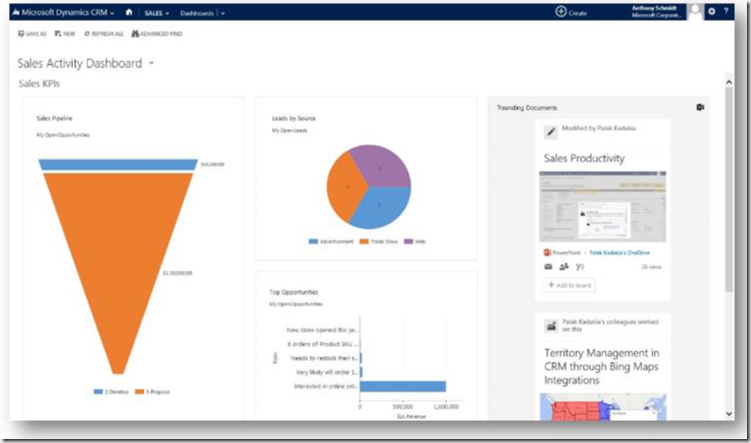Image resolution: width=751 pixels, height=443 pixels.
Task: Click Anthony Schmidt user name
Action: pos(654,8)
